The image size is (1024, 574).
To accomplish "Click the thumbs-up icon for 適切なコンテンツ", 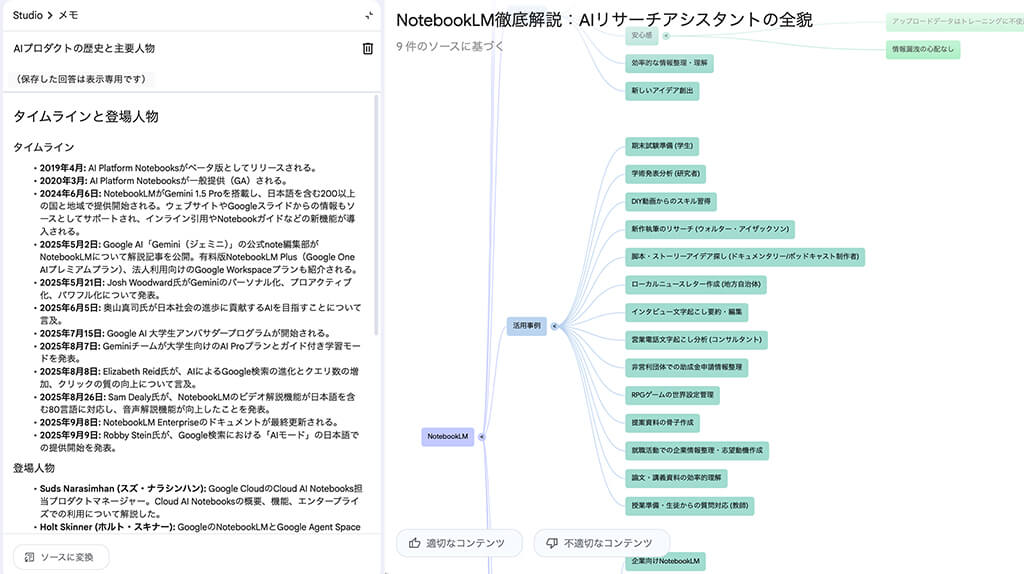I will click(415, 543).
